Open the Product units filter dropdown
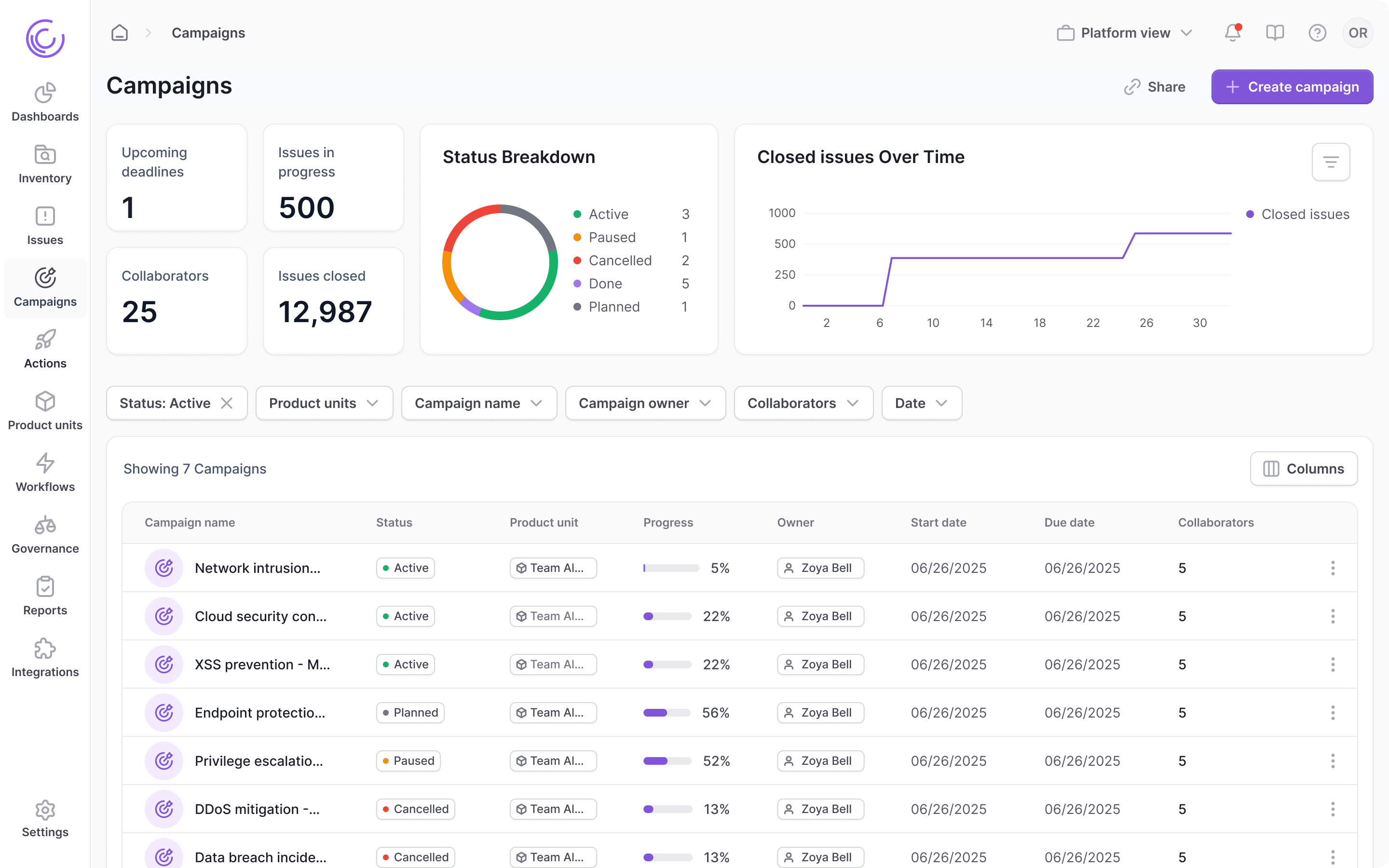1389x868 pixels. click(x=324, y=403)
